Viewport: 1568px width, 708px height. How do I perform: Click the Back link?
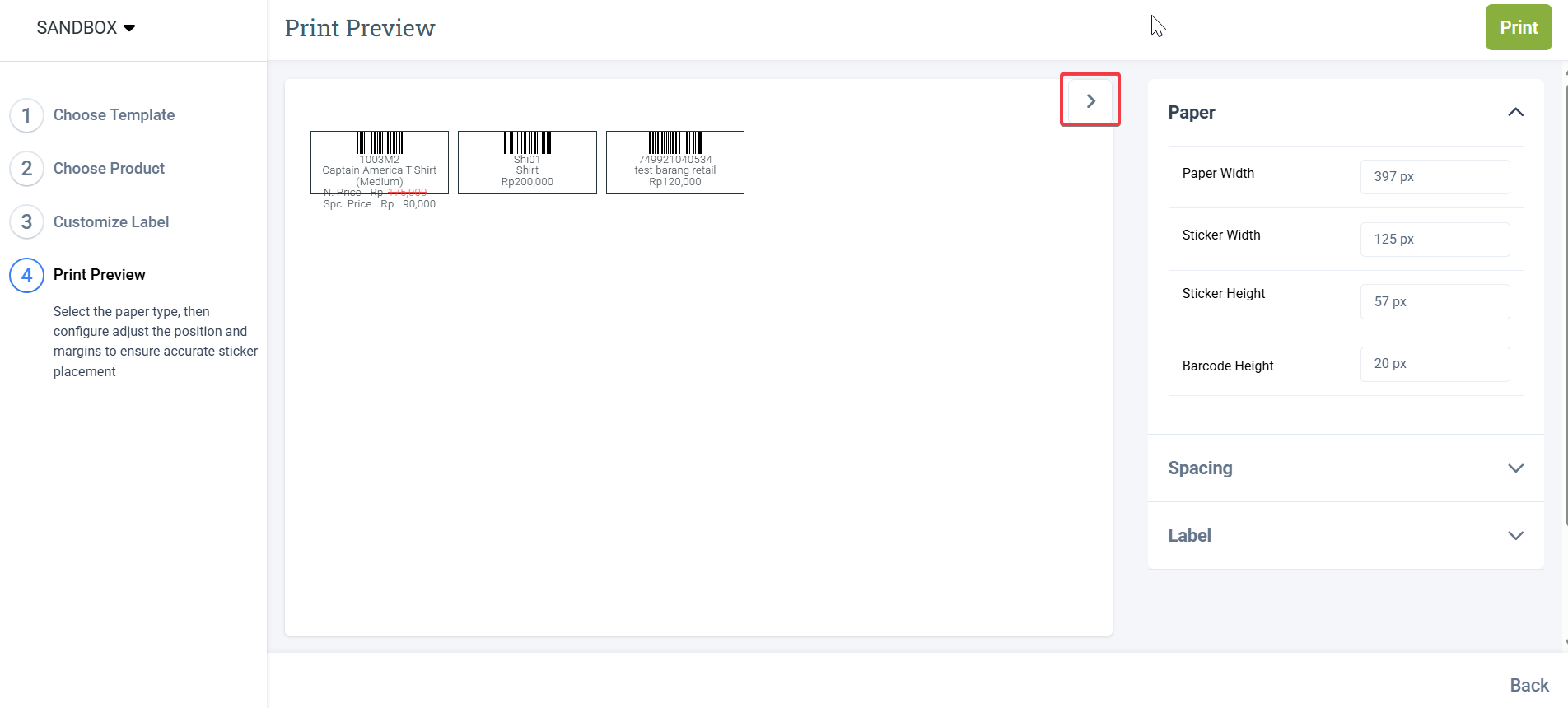1528,685
